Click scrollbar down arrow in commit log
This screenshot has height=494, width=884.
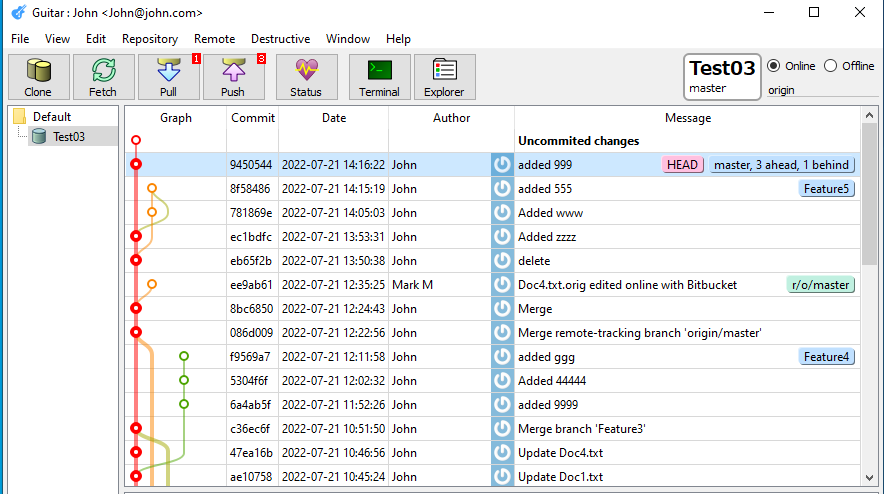click(869, 478)
